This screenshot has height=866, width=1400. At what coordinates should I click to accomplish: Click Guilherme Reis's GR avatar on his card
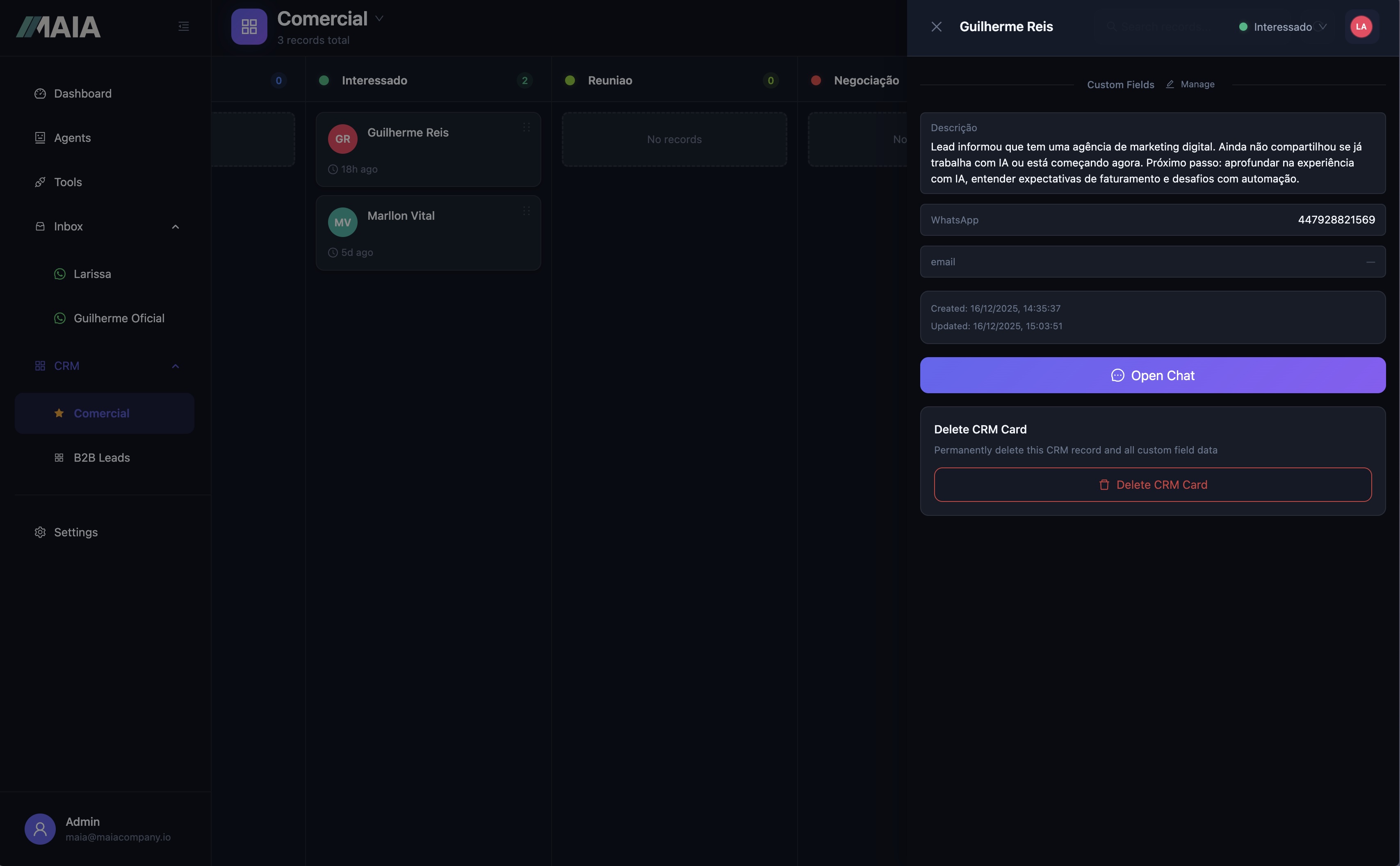(343, 139)
